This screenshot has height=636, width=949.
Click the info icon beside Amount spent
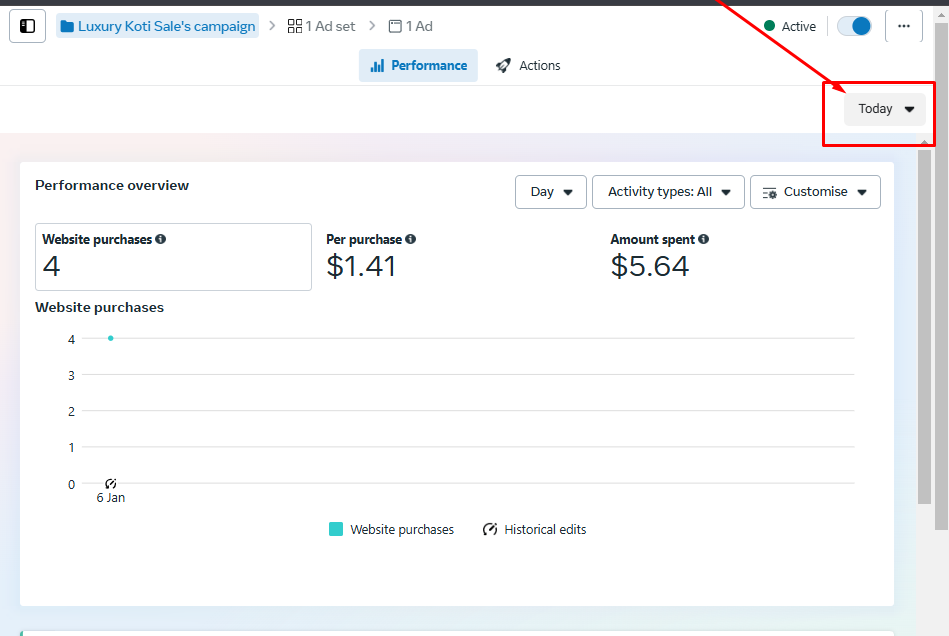704,240
